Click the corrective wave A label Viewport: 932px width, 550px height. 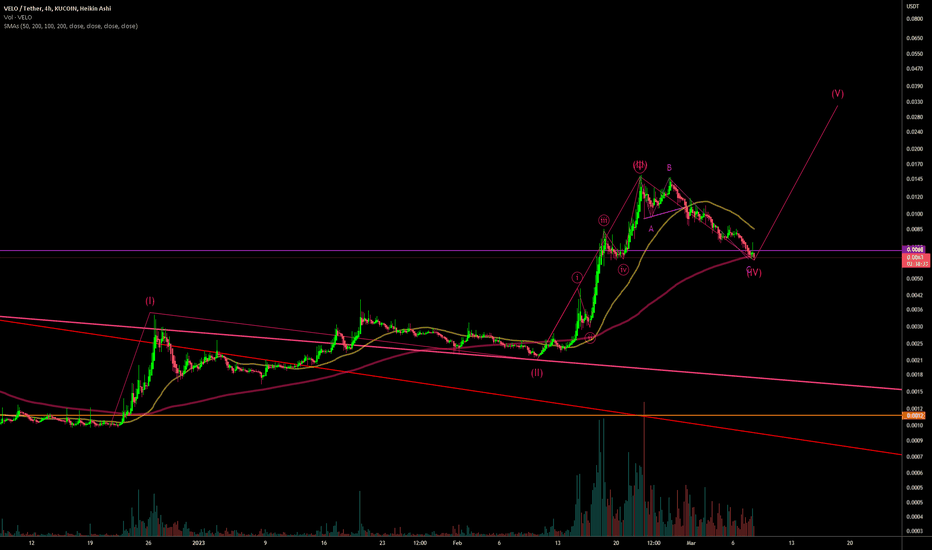point(651,228)
